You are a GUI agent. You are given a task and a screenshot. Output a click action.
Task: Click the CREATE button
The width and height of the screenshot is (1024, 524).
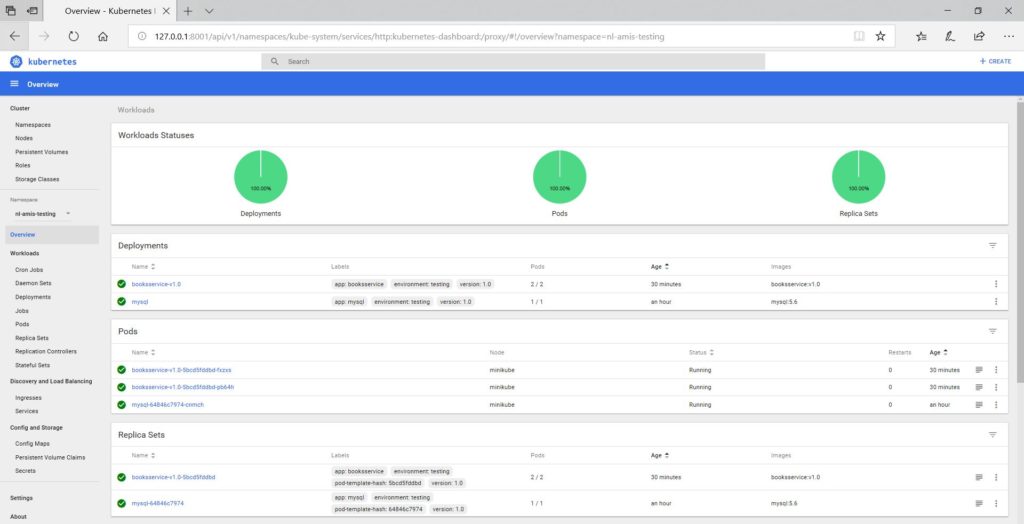(995, 61)
